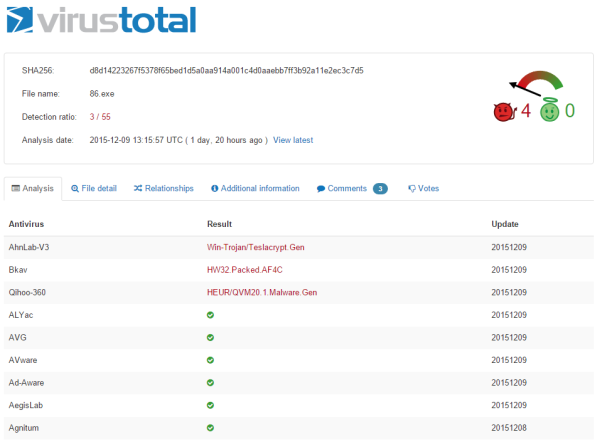The image size is (600, 442).
Task: Click the green check for Ad-Aware
Action: pos(210,383)
